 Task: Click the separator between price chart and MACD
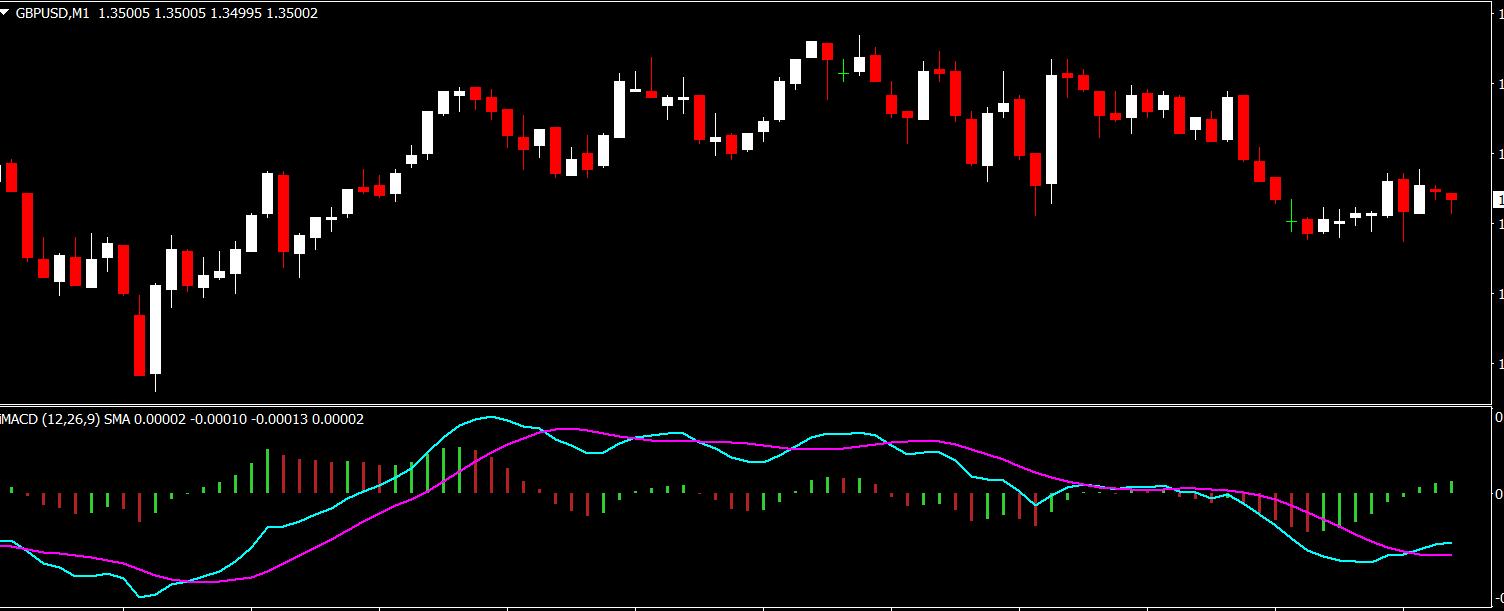pyautogui.click(x=750, y=405)
